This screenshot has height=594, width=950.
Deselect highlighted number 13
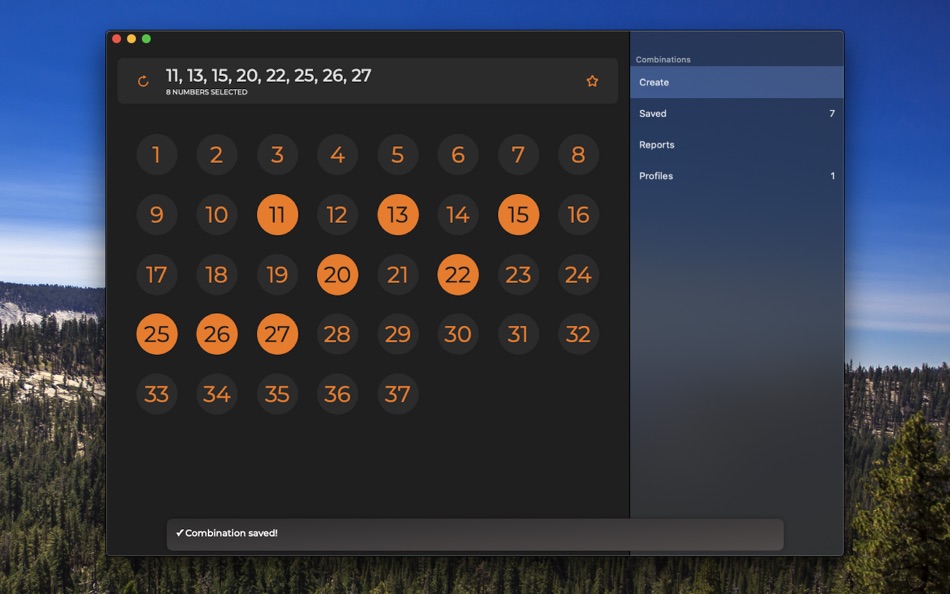pos(397,215)
